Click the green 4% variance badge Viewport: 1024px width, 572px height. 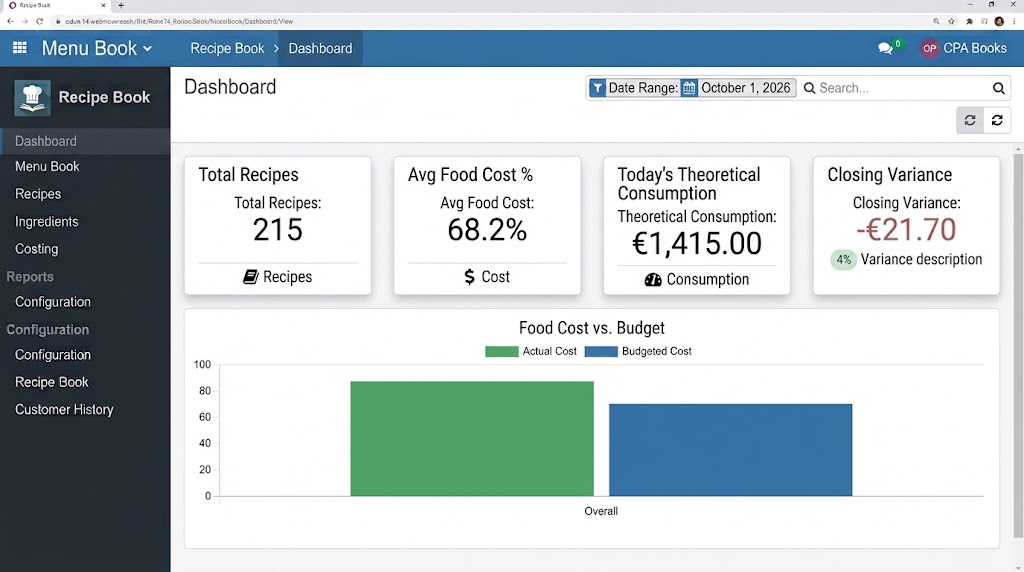(x=843, y=260)
